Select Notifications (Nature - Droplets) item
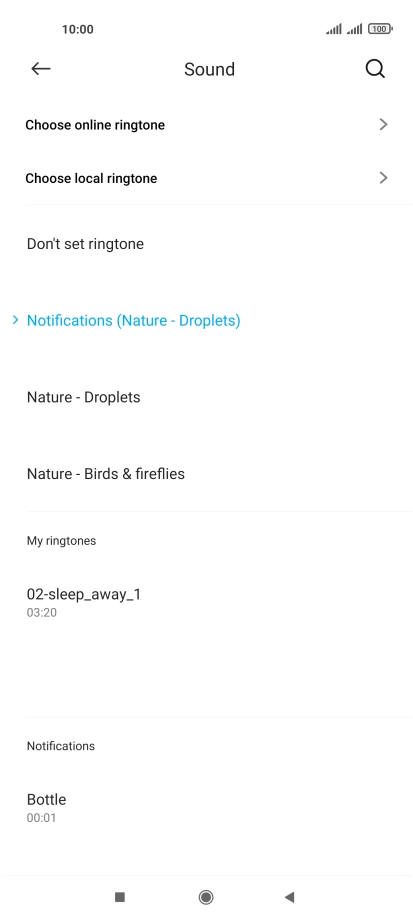Viewport: 413px width, 919px height. click(x=206, y=321)
